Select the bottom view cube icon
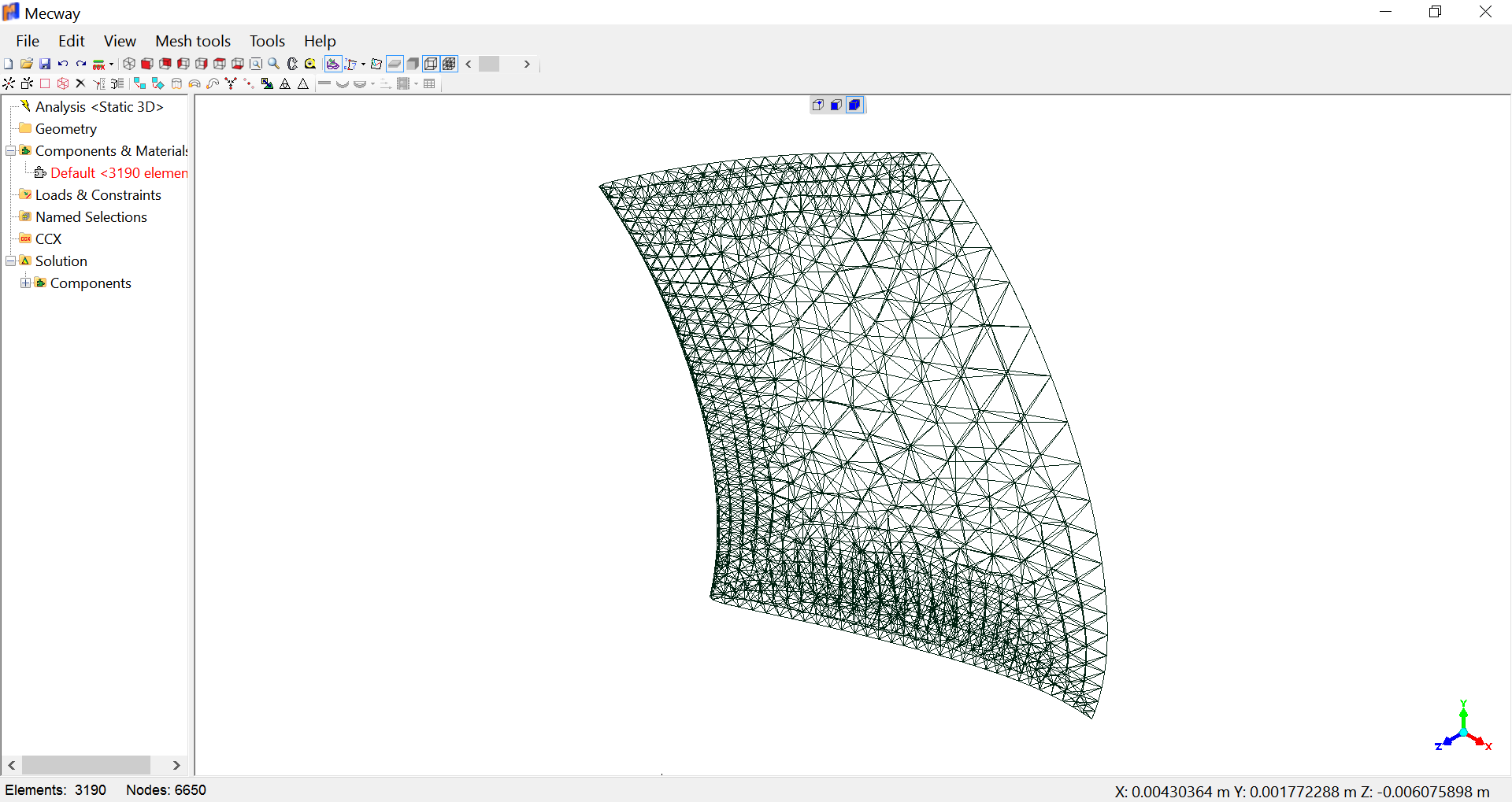 click(238, 64)
